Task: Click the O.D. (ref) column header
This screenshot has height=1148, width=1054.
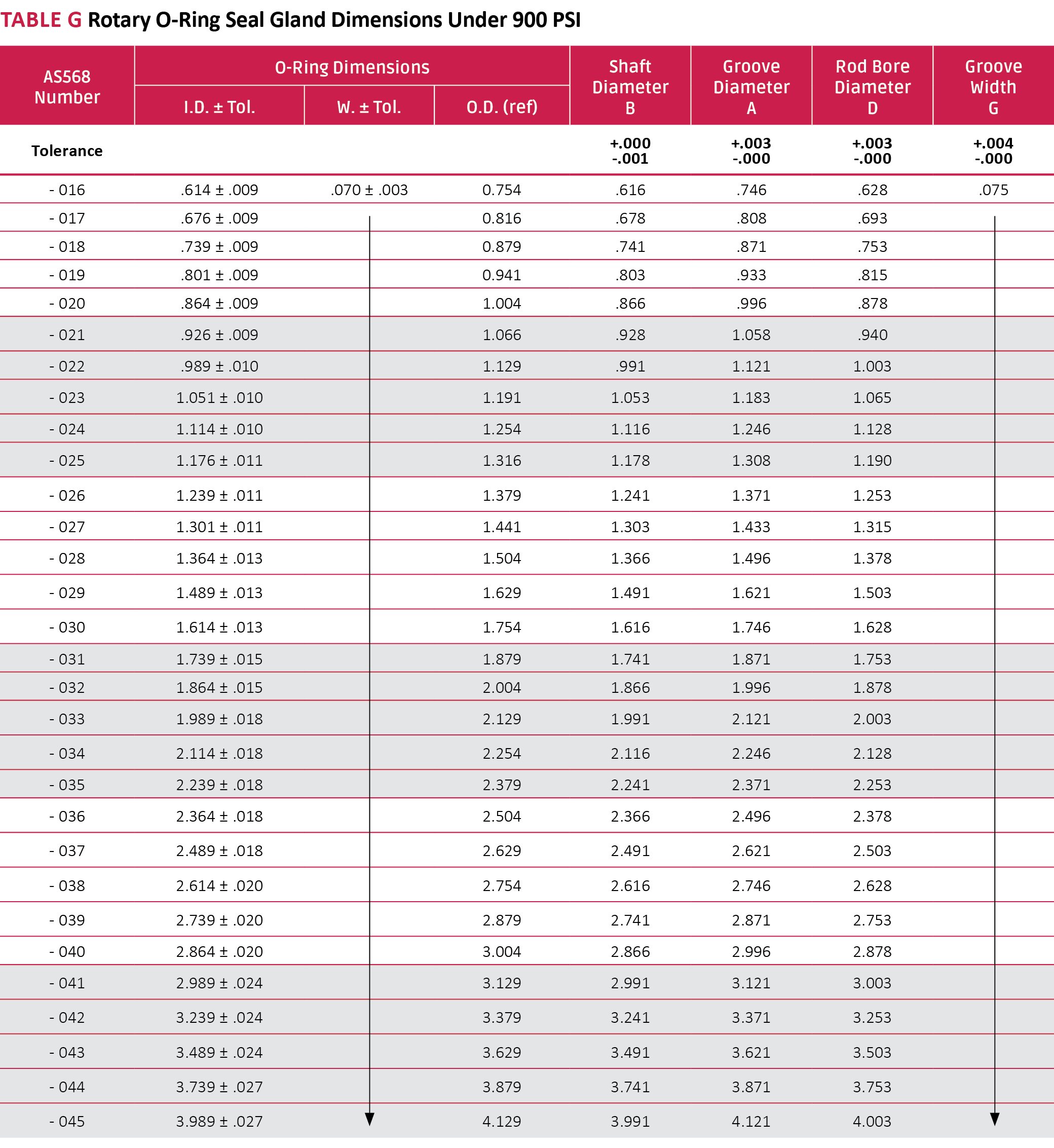Action: click(502, 107)
